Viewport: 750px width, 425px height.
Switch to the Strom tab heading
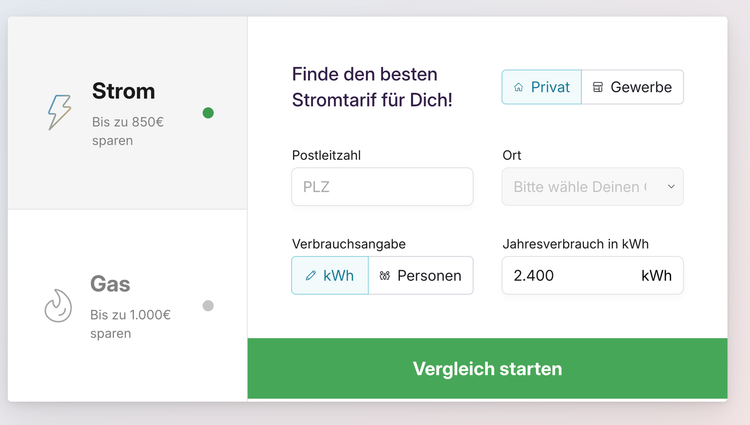[123, 91]
